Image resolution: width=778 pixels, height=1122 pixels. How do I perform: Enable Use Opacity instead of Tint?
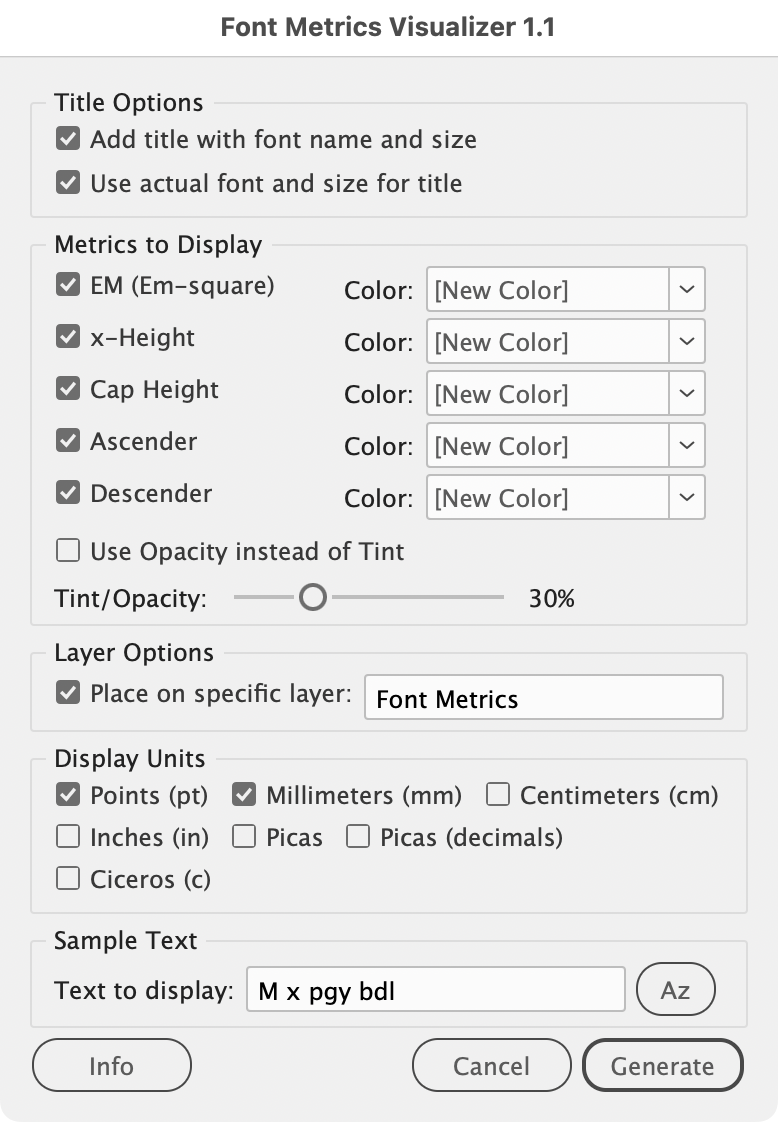tap(68, 551)
